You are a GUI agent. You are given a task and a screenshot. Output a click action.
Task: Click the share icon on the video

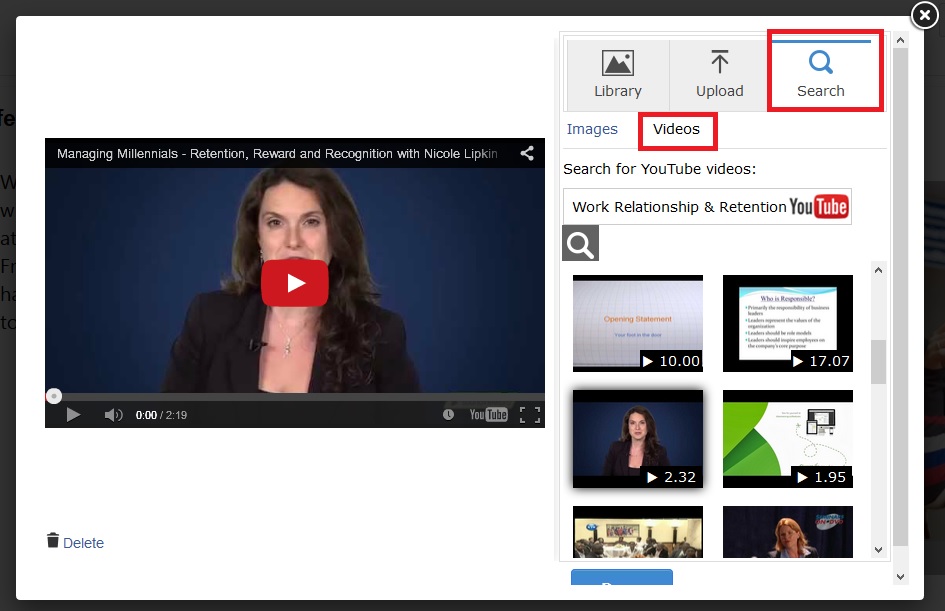[x=527, y=154]
